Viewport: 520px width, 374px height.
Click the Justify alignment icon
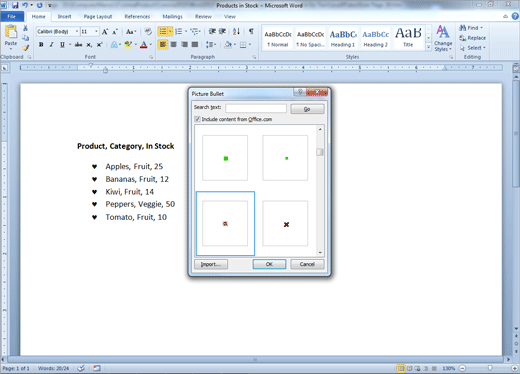[195, 44]
